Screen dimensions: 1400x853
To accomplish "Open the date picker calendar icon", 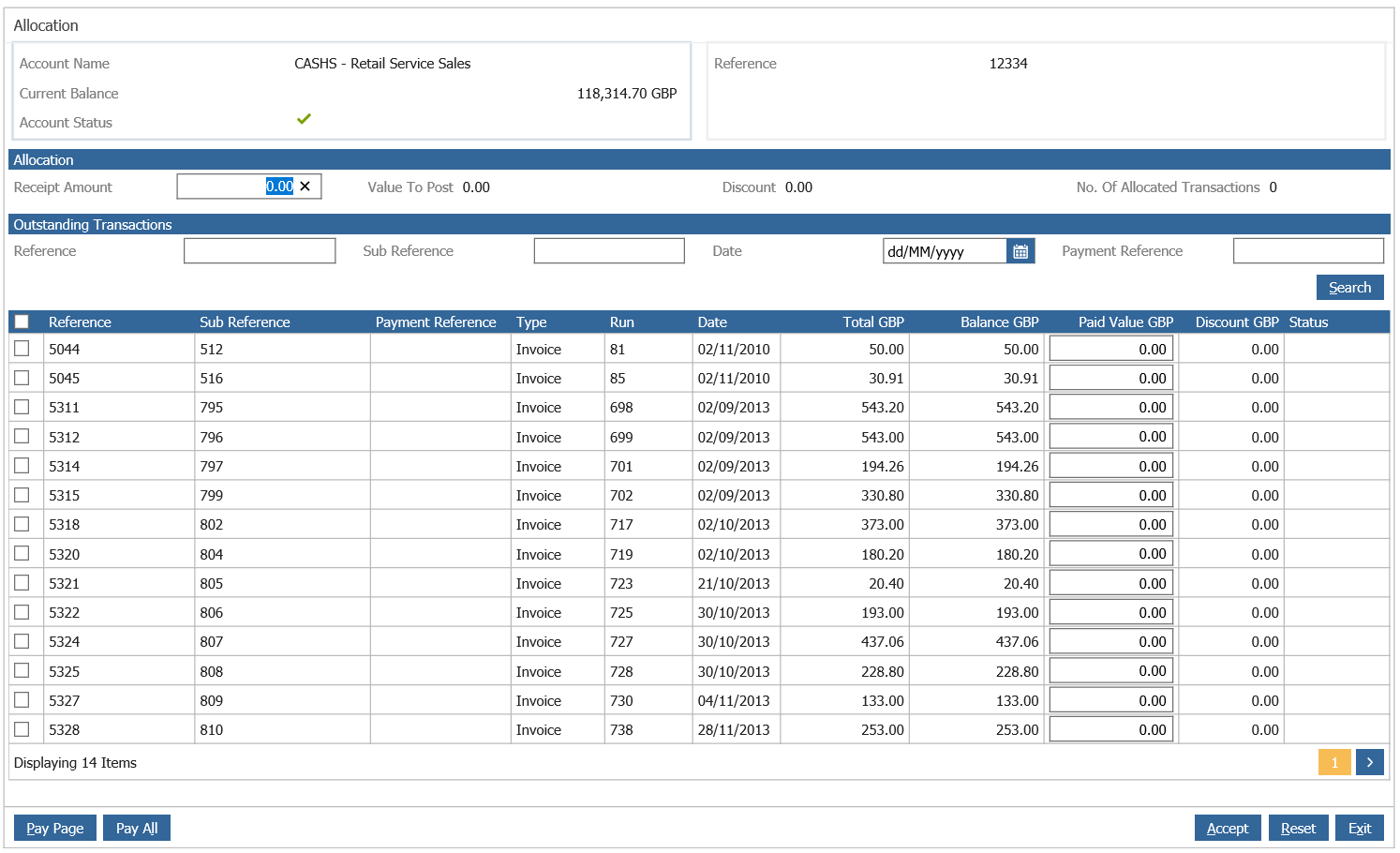I will pos(1020,251).
